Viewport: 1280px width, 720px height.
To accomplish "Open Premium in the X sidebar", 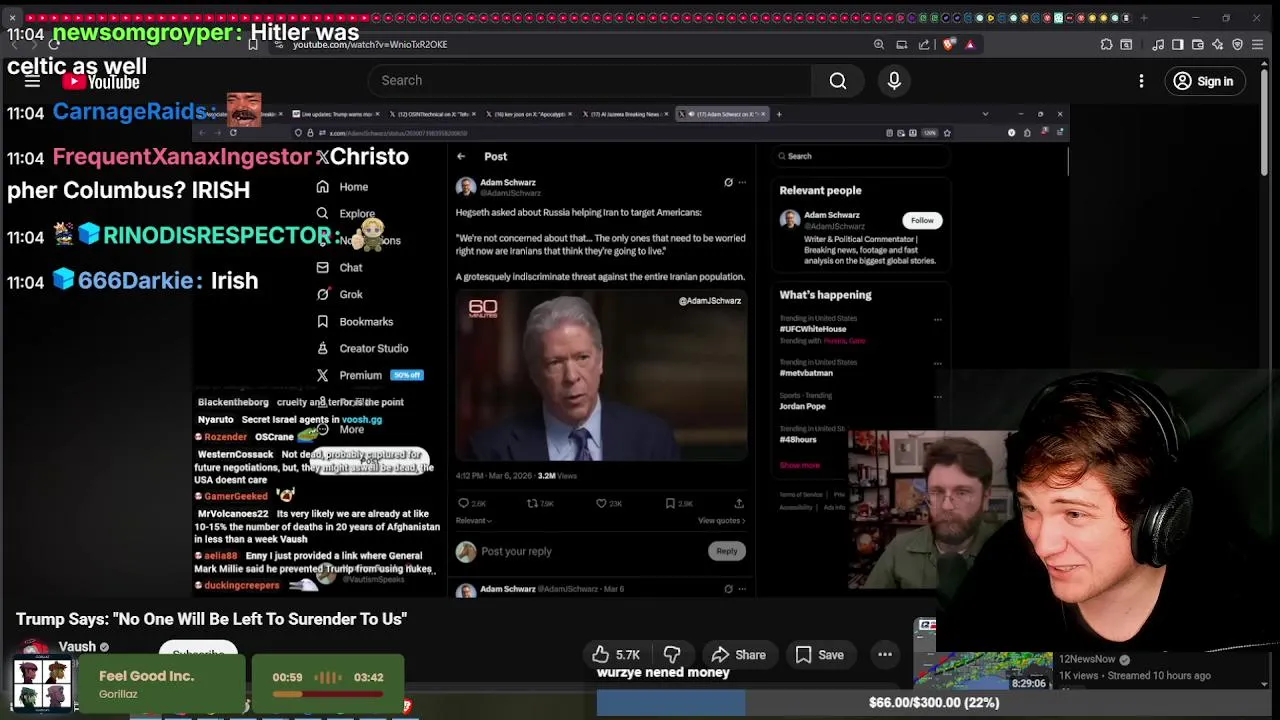I will coord(369,376).
